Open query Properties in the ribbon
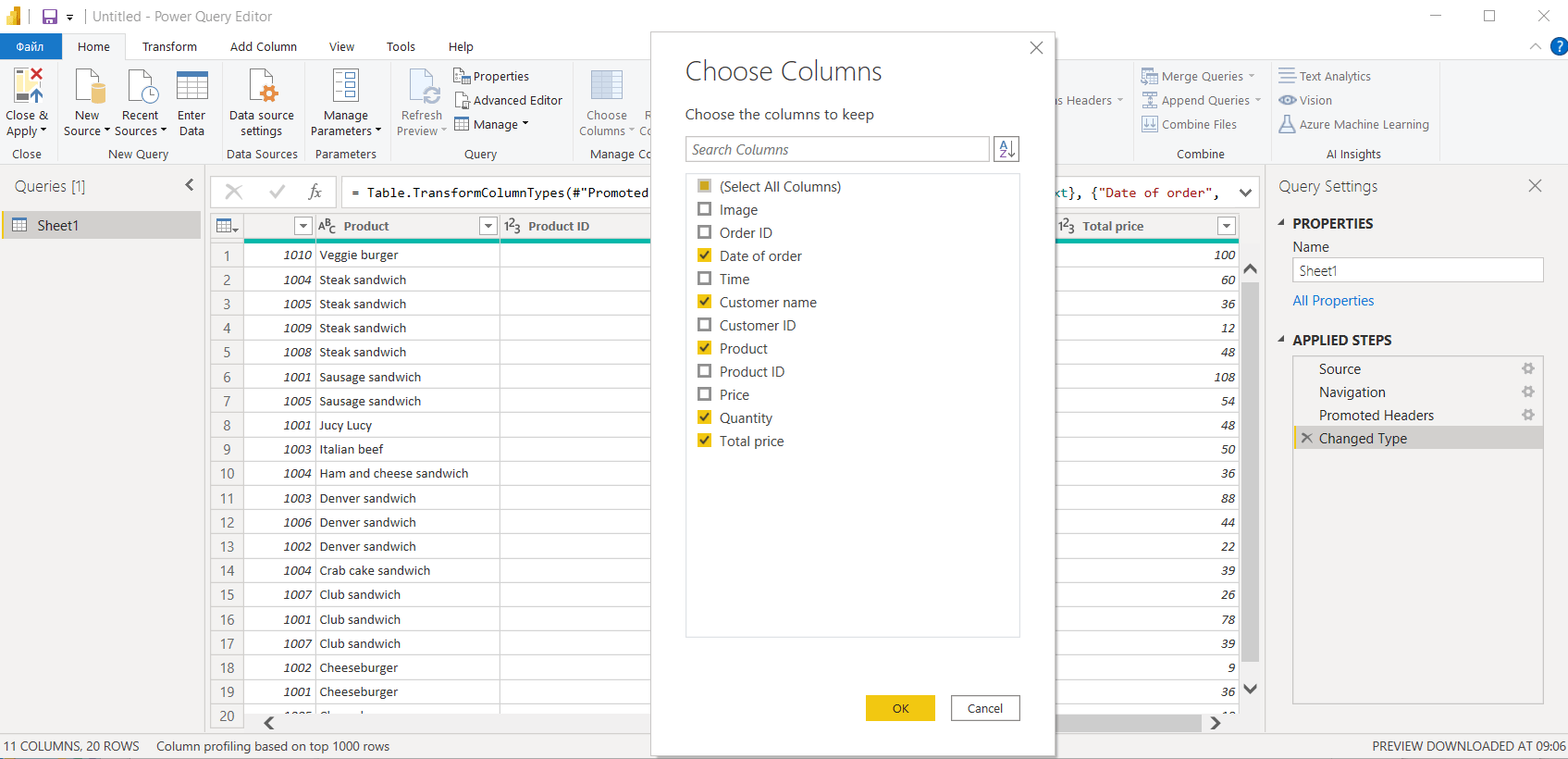 [491, 76]
